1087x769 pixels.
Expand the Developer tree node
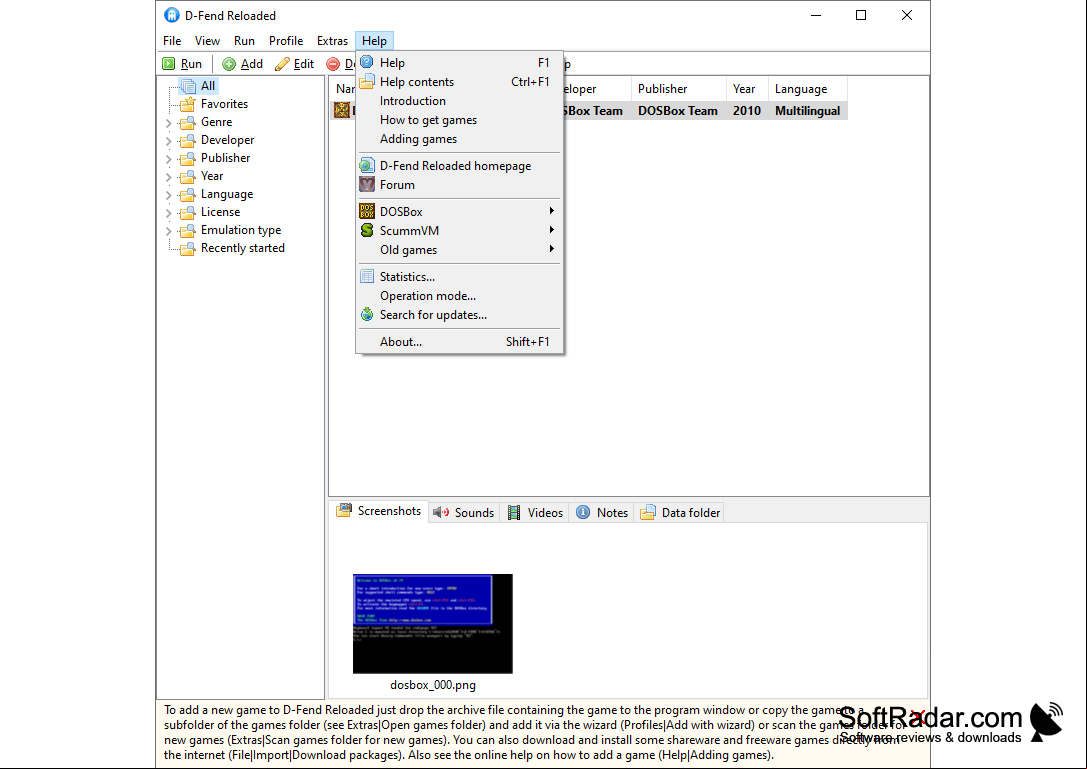(168, 141)
